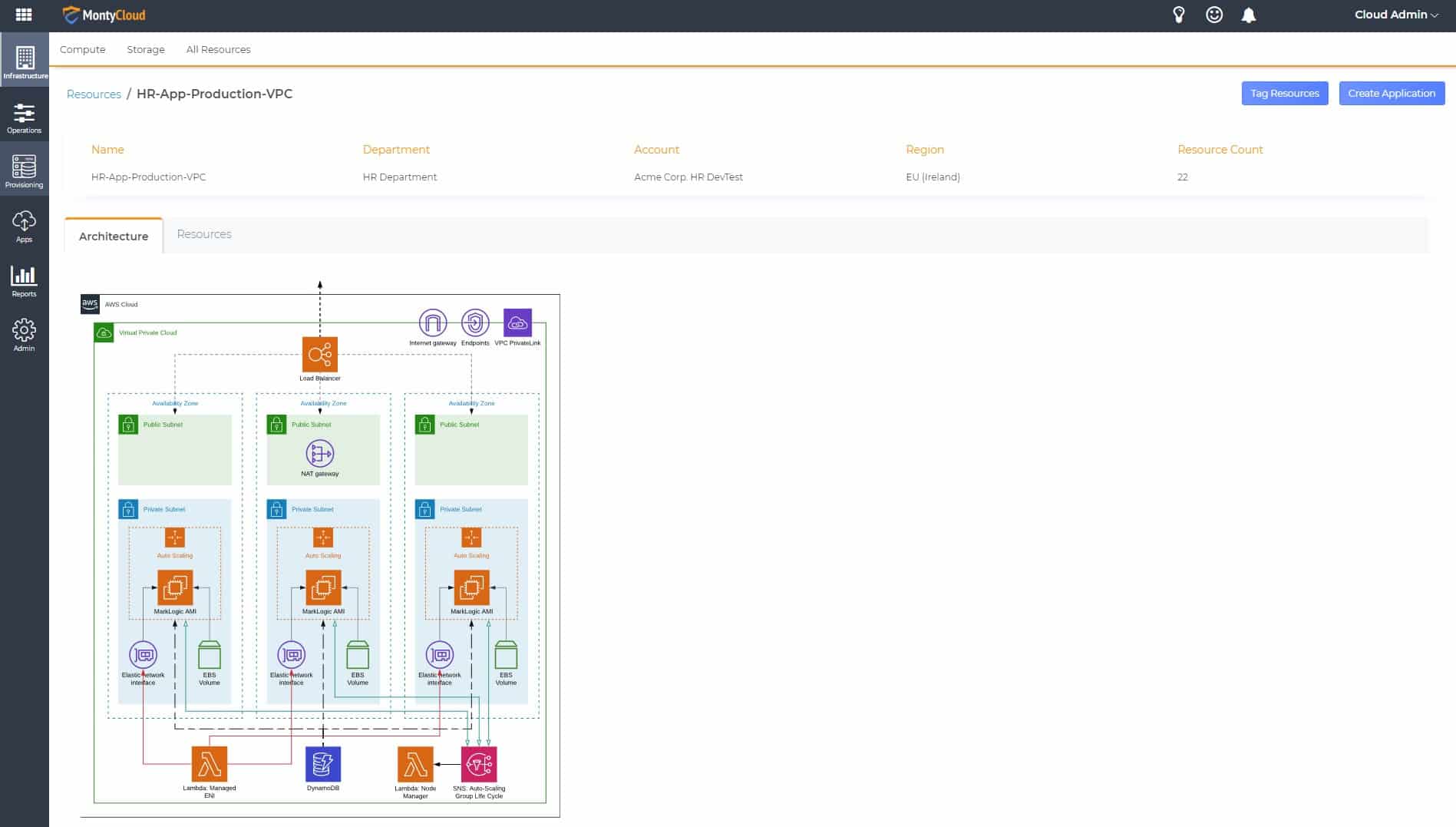
Task: Switch to the Resources tab
Action: pos(203,234)
